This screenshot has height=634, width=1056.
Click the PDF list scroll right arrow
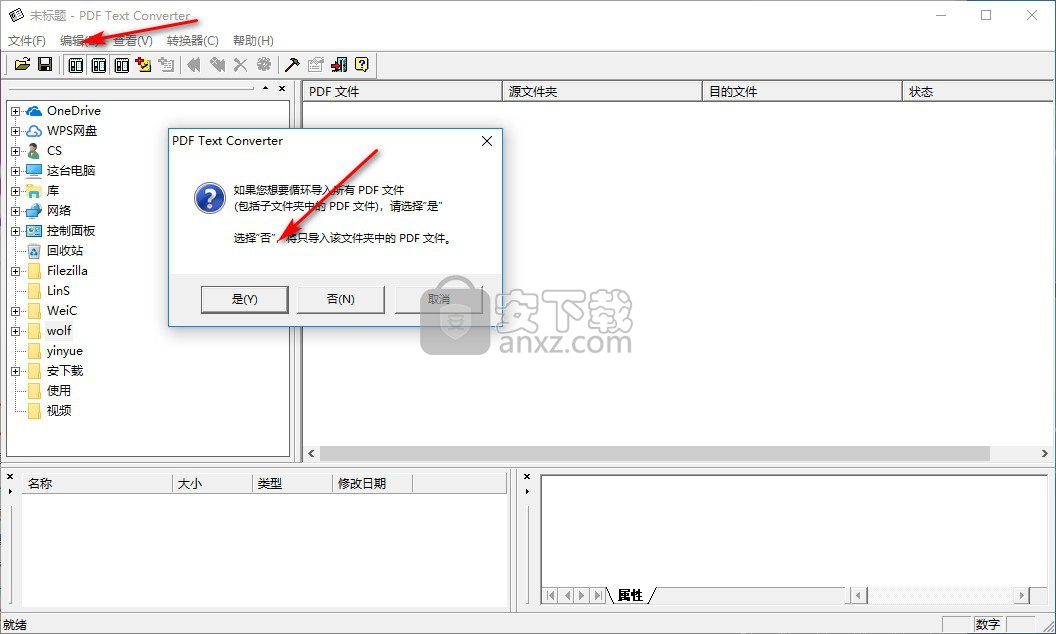[1045, 453]
